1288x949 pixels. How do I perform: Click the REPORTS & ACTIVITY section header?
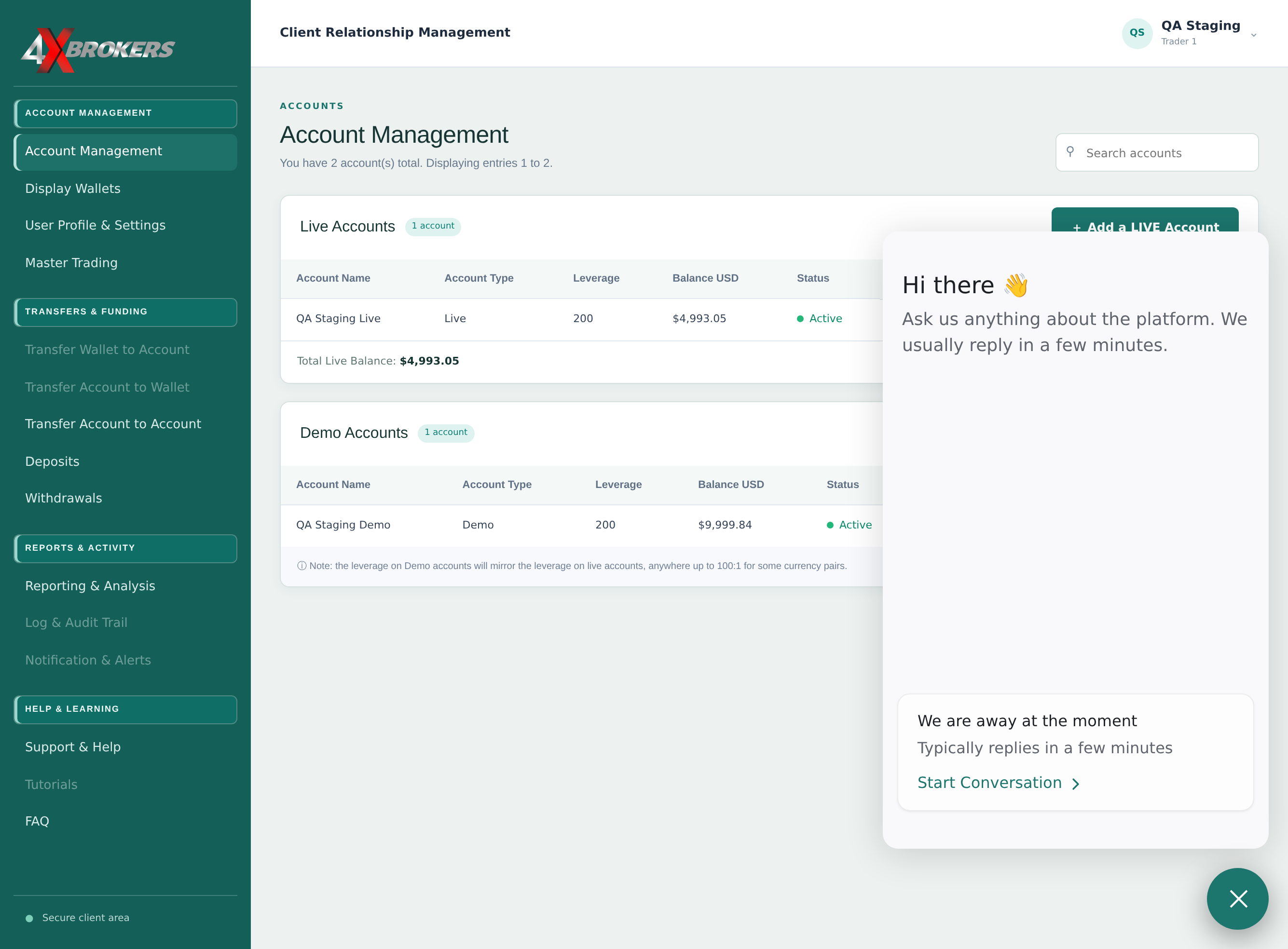[125, 549]
